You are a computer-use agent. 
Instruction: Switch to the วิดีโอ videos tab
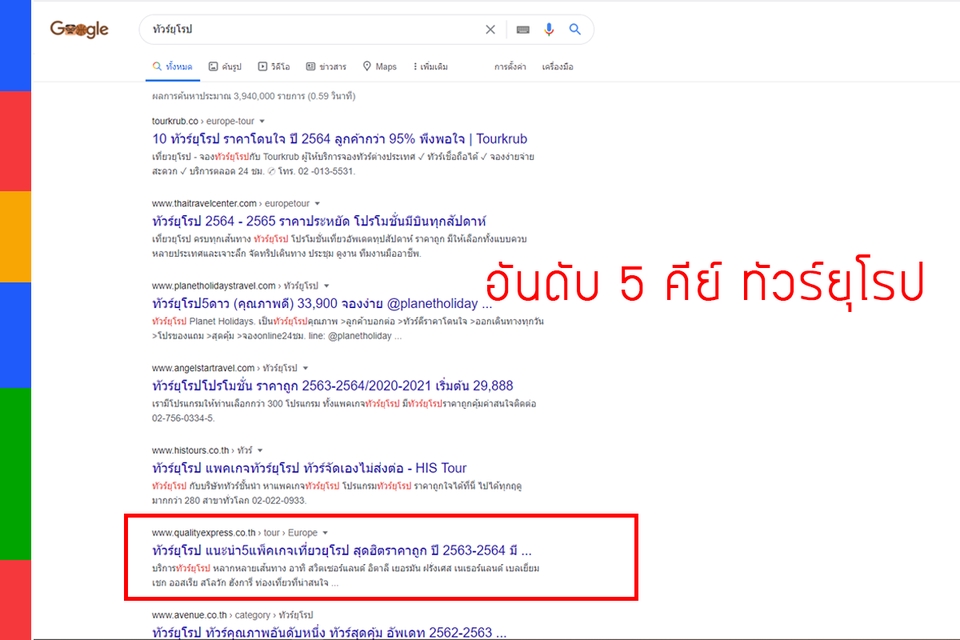(x=274, y=67)
